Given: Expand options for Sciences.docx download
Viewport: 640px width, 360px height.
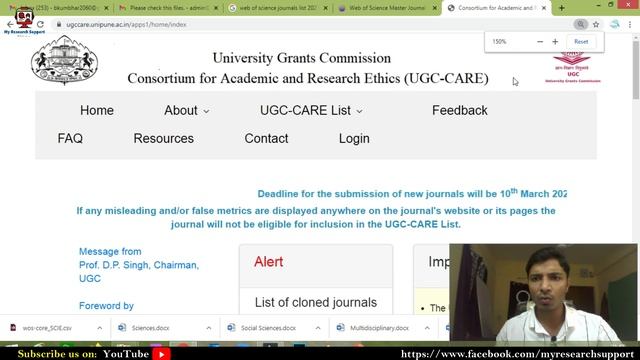Looking at the screenshot, I should pos(209,328).
